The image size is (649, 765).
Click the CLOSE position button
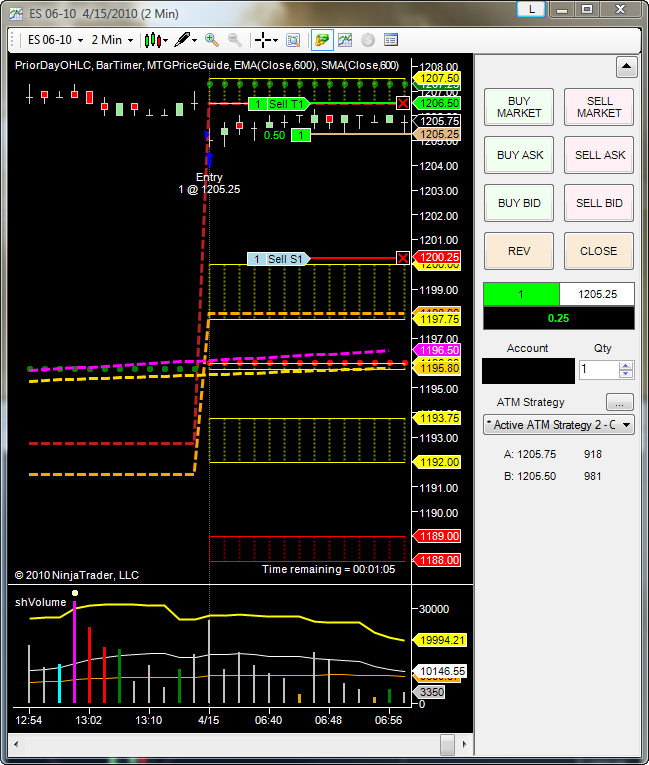coord(599,251)
